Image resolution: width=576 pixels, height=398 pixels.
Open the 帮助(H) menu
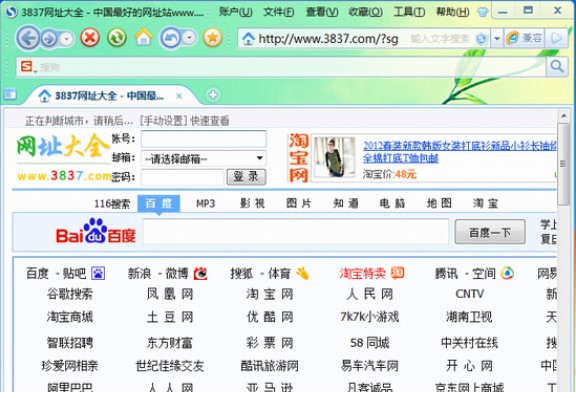tap(453, 12)
